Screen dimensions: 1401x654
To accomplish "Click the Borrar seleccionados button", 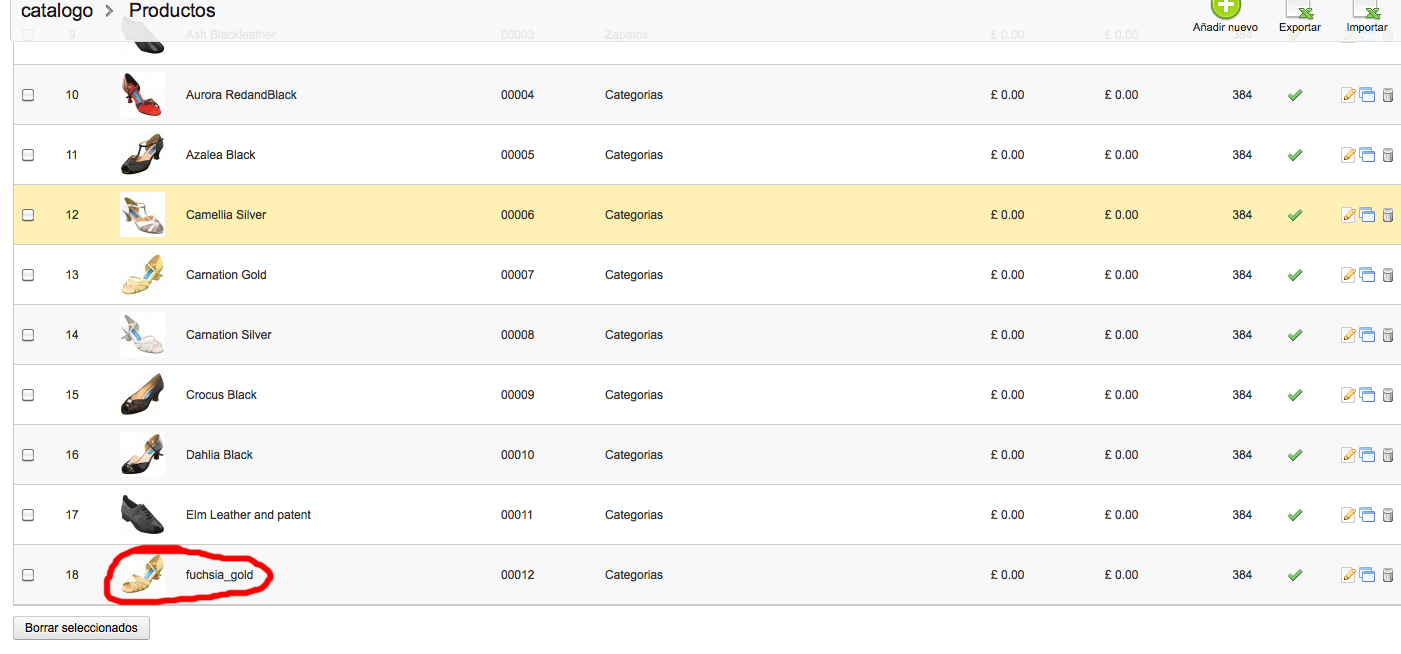I will 81,628.
